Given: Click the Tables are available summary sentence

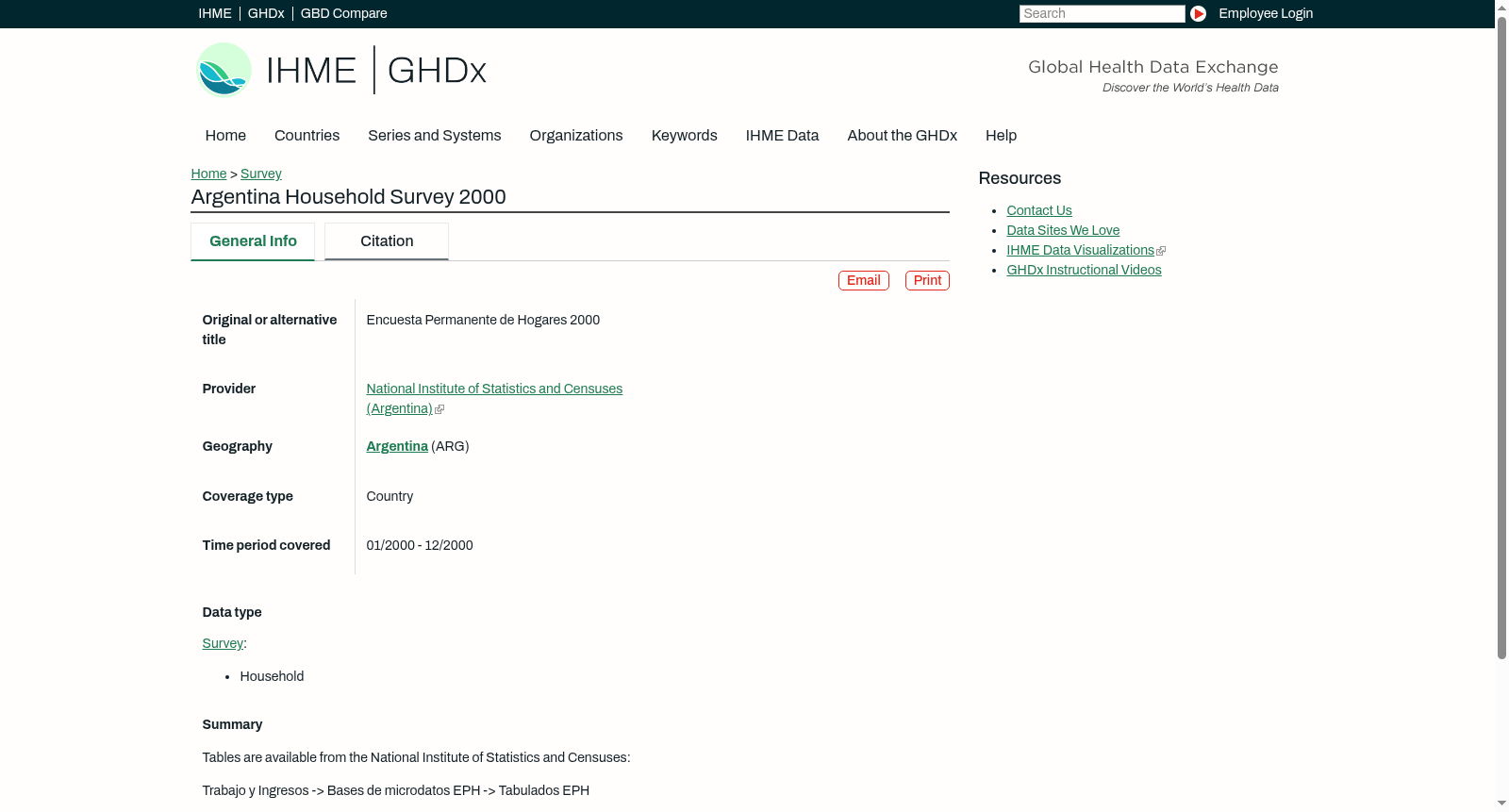Looking at the screenshot, I should point(416,757).
